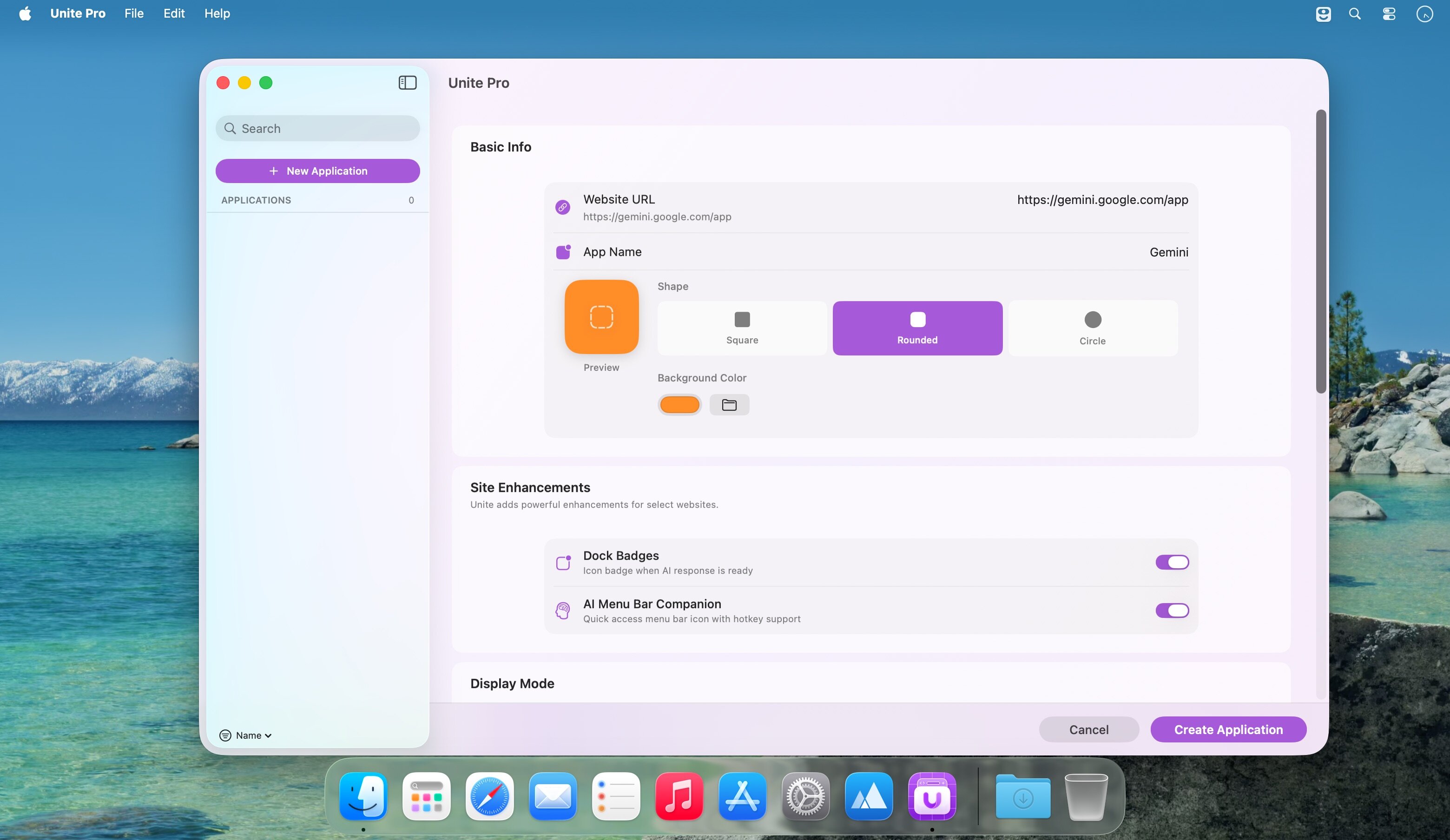Viewport: 1450px width, 840px height.
Task: Click the Create Application button
Action: (x=1228, y=729)
